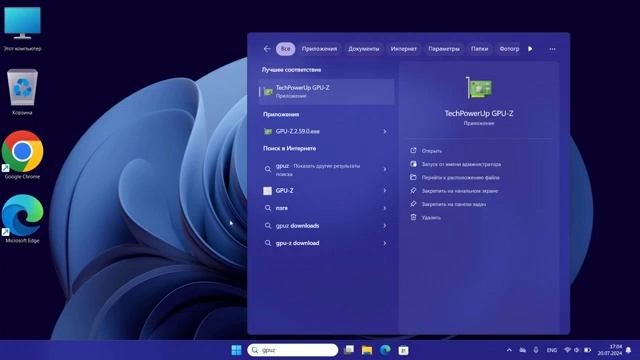The height and width of the screenshot is (360, 640).
Task: Pin GPU-Z to Start screen
Action: tap(454, 191)
